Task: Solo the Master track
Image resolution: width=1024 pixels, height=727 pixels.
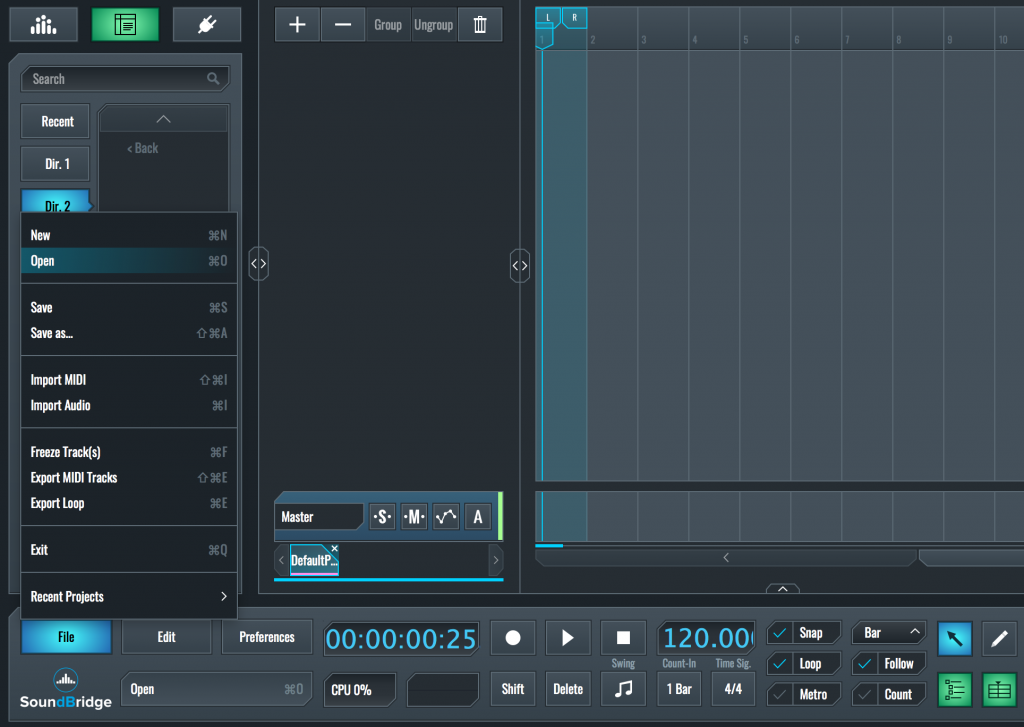Action: [381, 516]
